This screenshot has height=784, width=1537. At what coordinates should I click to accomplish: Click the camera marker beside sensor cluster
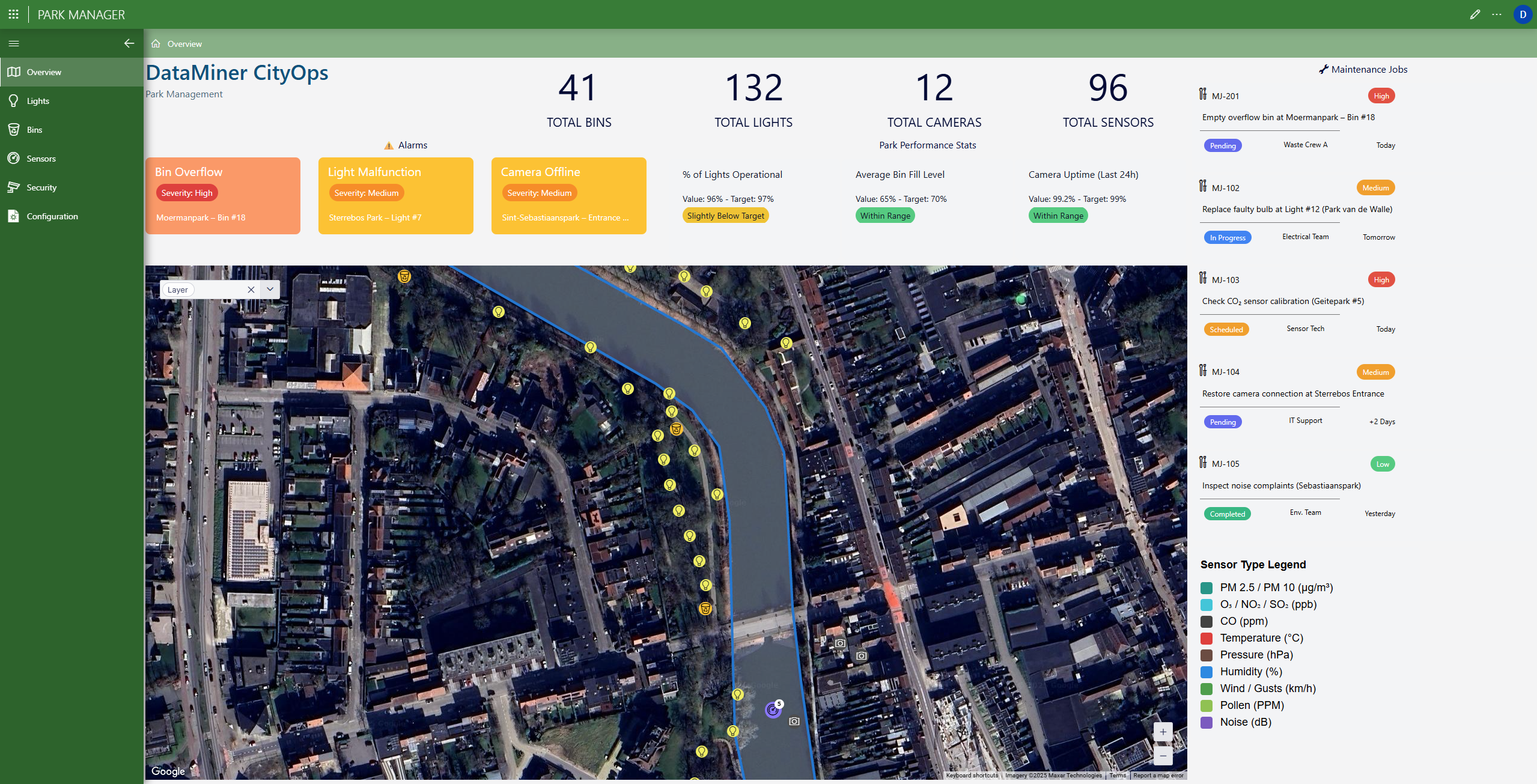(794, 721)
